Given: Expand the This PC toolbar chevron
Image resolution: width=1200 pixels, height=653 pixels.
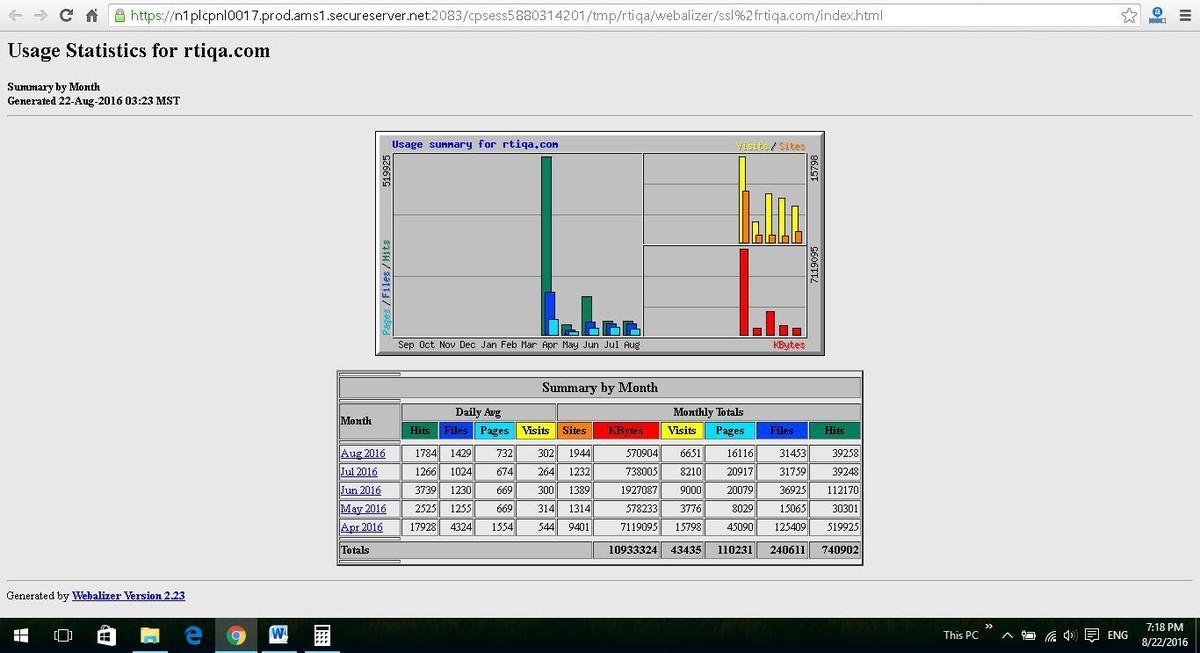Looking at the screenshot, I should [989, 628].
